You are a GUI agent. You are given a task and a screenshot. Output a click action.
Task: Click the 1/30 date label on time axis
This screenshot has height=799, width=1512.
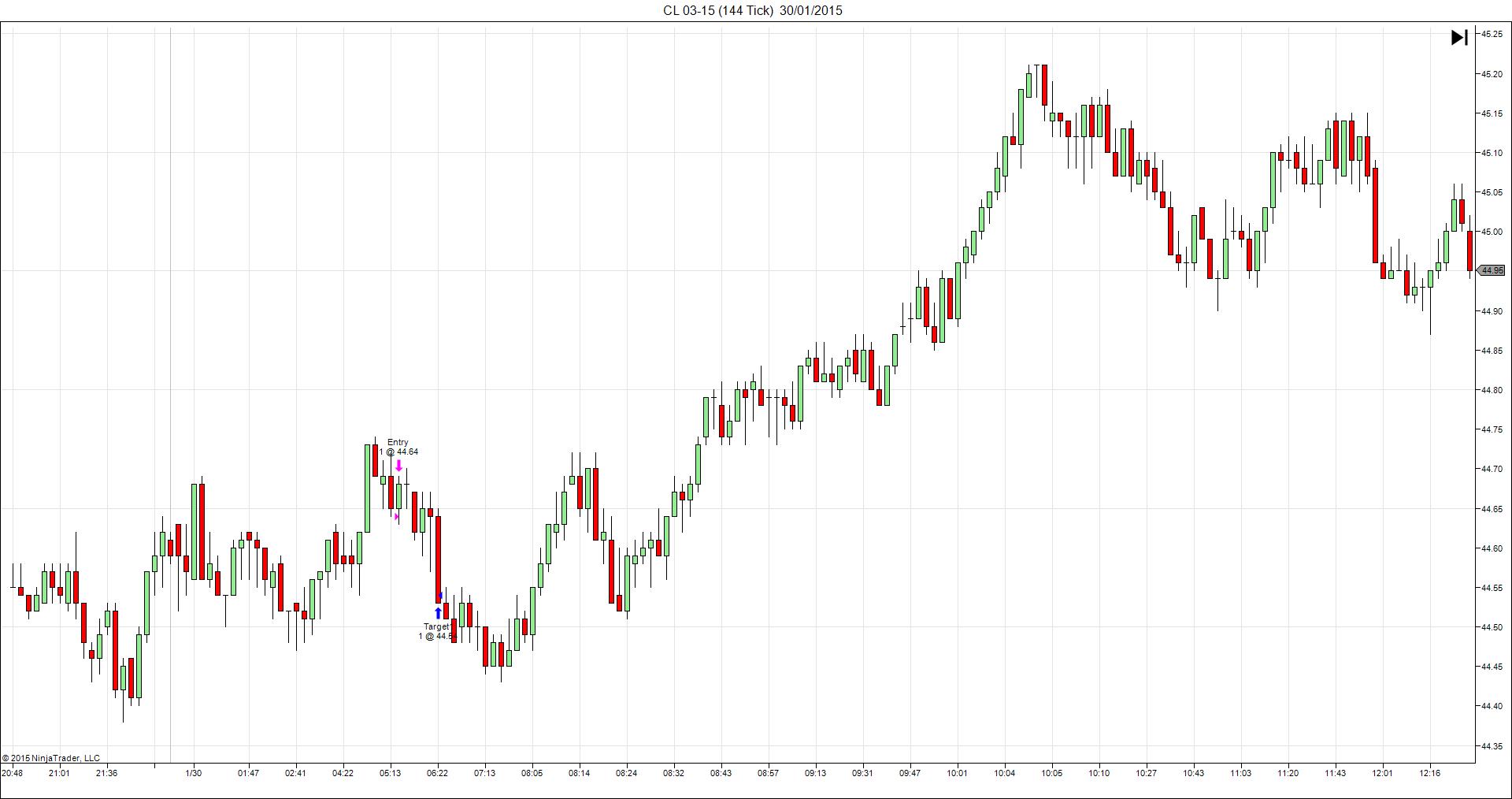pos(193,773)
